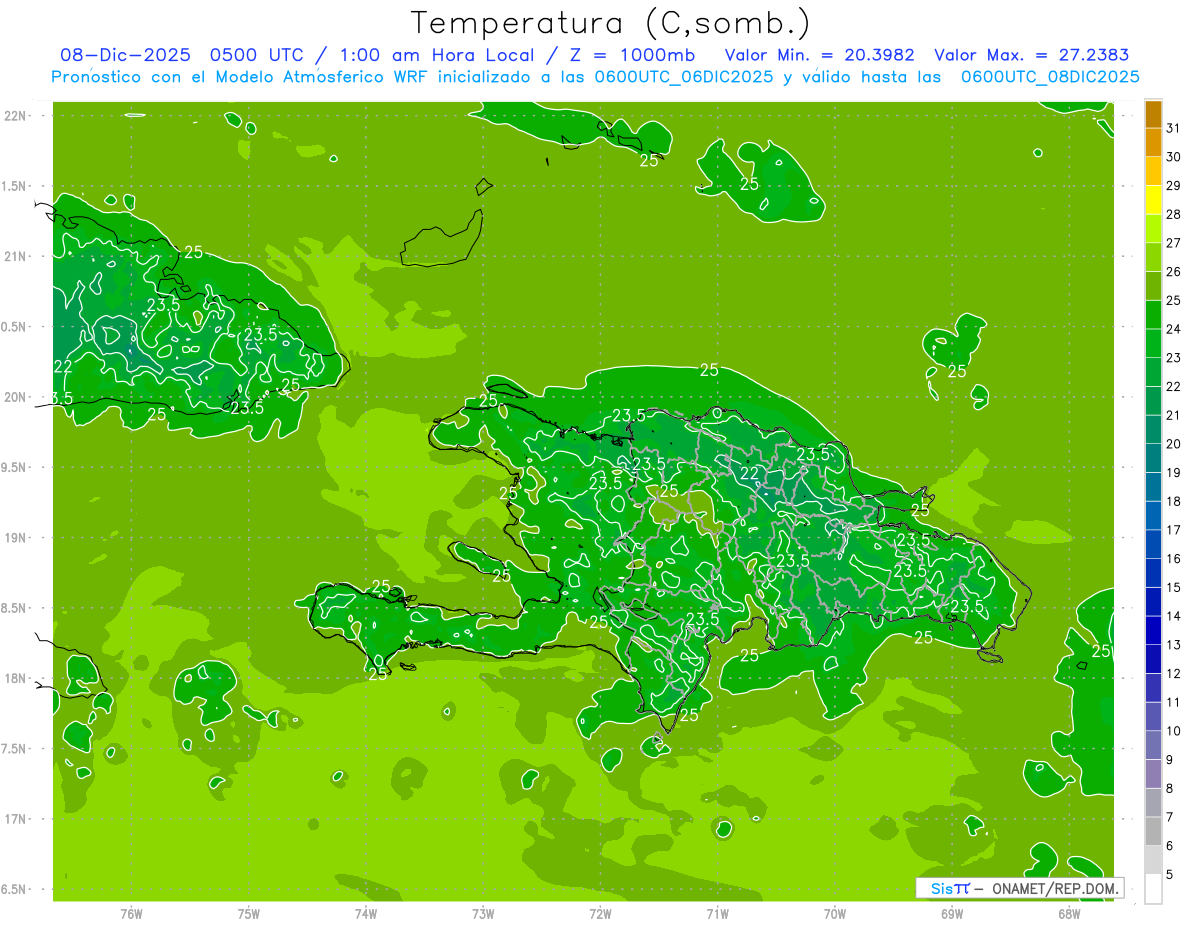The image size is (1200, 927).
Task: Pick the purple color bar segment between 8 and 9
Action: click(1153, 774)
